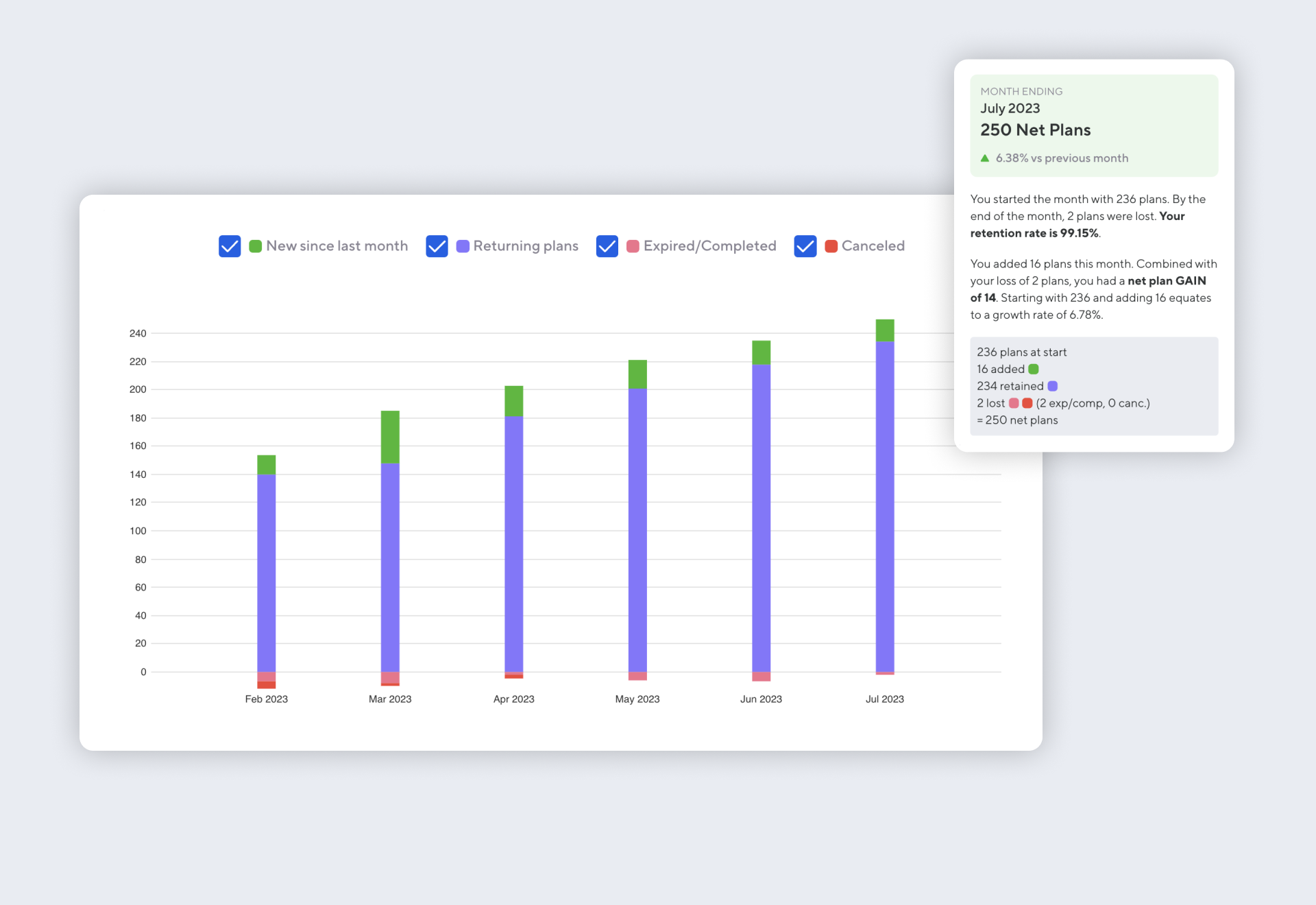Click the purple 'Returning plans' legend swatch
This screenshot has width=1316, height=905.
point(463,245)
